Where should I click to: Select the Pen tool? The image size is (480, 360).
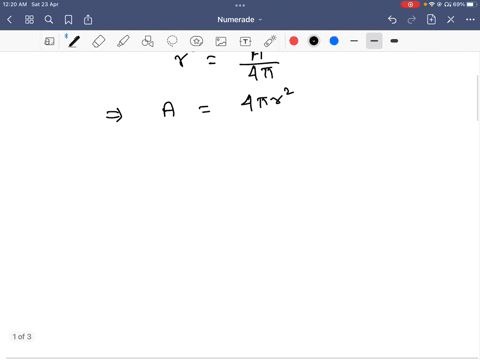coord(74,41)
